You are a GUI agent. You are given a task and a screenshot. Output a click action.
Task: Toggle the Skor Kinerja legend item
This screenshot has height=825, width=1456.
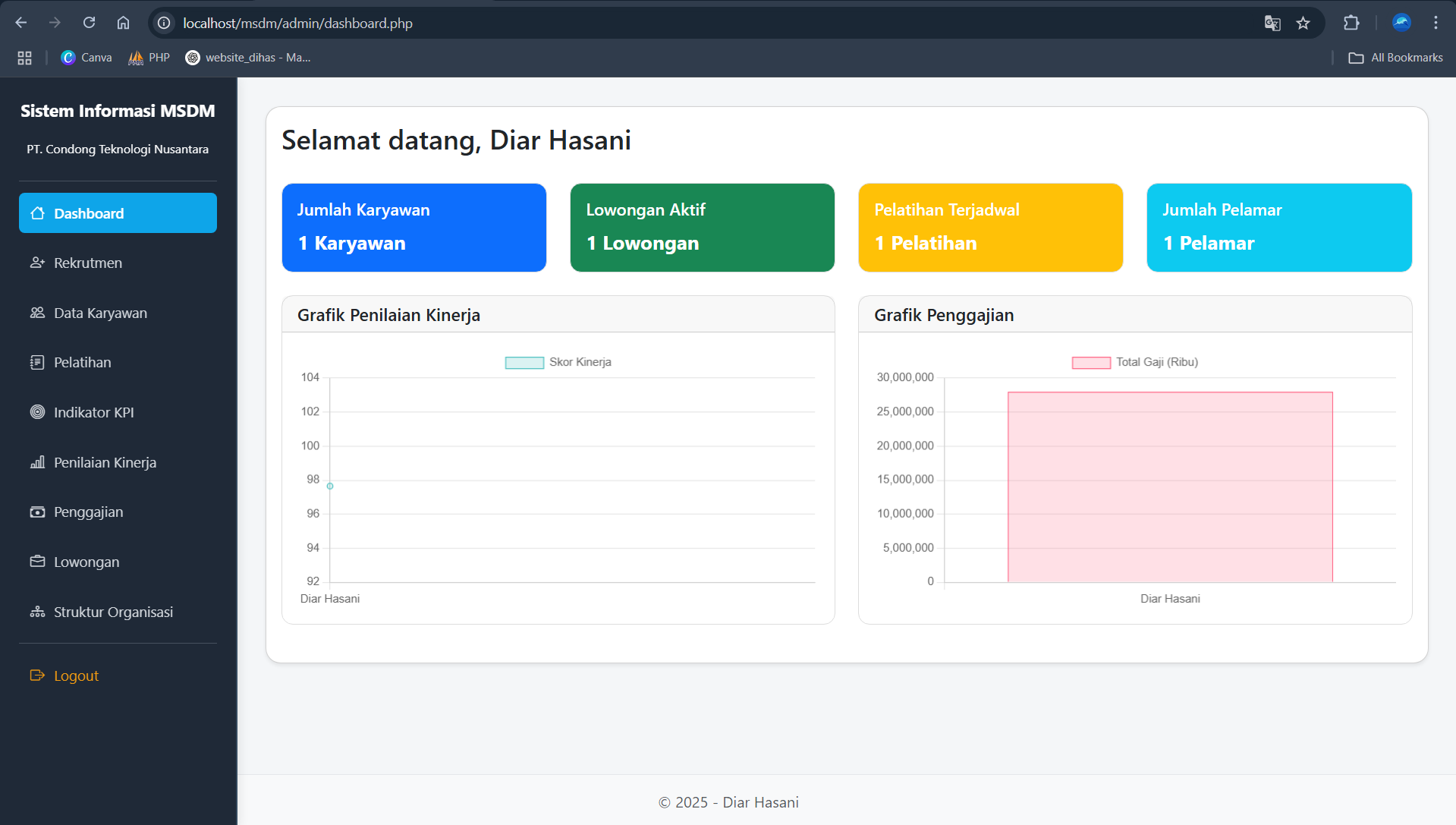(558, 363)
